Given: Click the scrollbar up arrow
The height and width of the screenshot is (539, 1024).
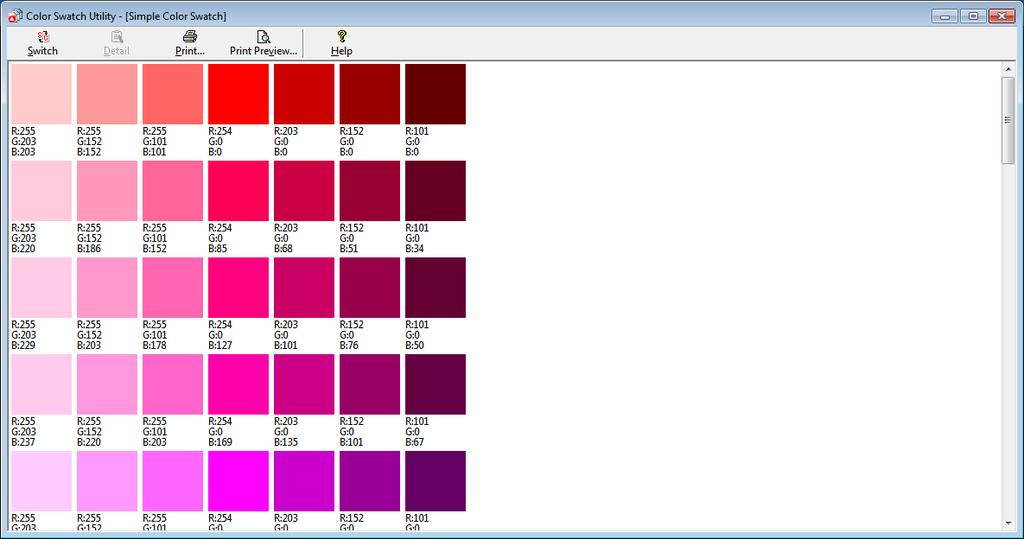Looking at the screenshot, I should pyautogui.click(x=1008, y=69).
